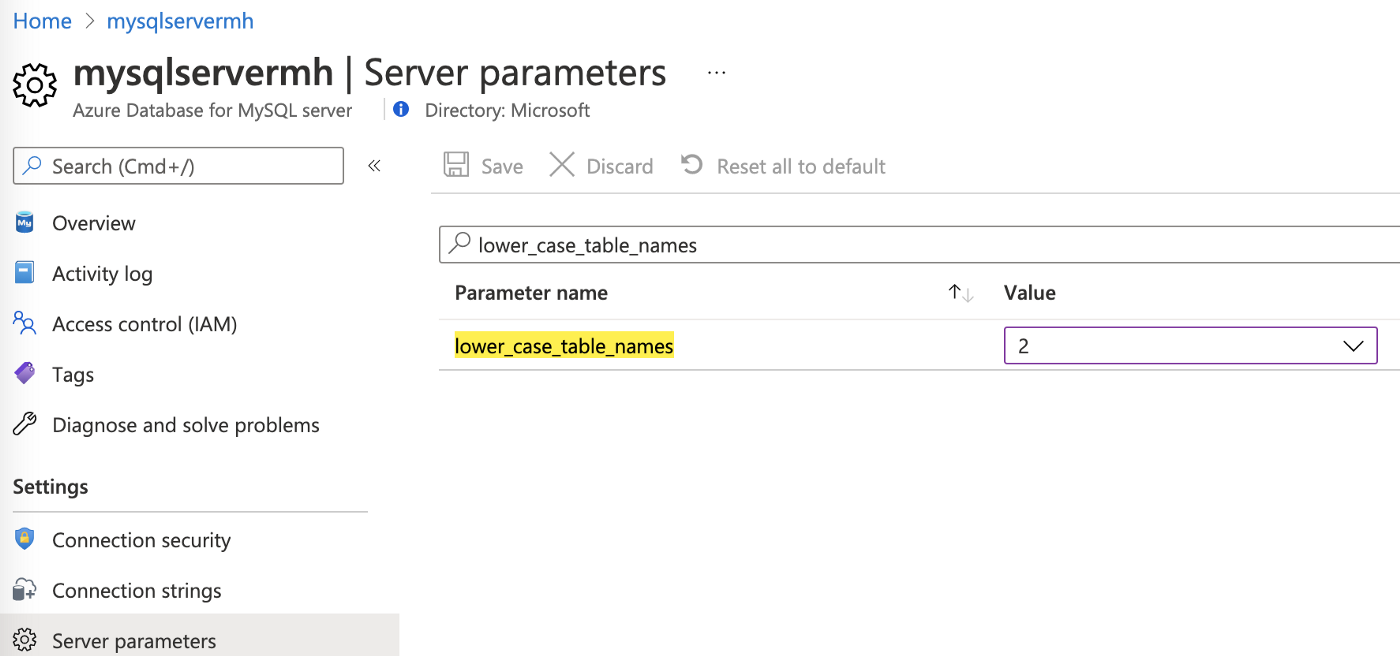This screenshot has height=656, width=1400.
Task: Click the Activity log icon
Action: pos(25,273)
